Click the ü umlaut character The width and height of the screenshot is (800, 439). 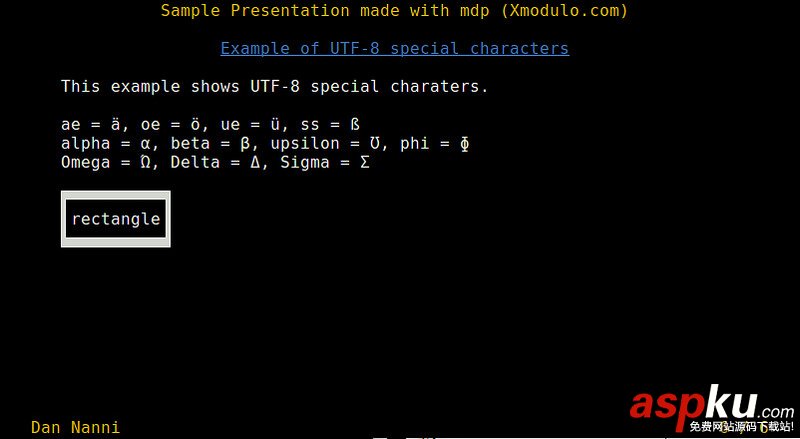tap(275, 124)
